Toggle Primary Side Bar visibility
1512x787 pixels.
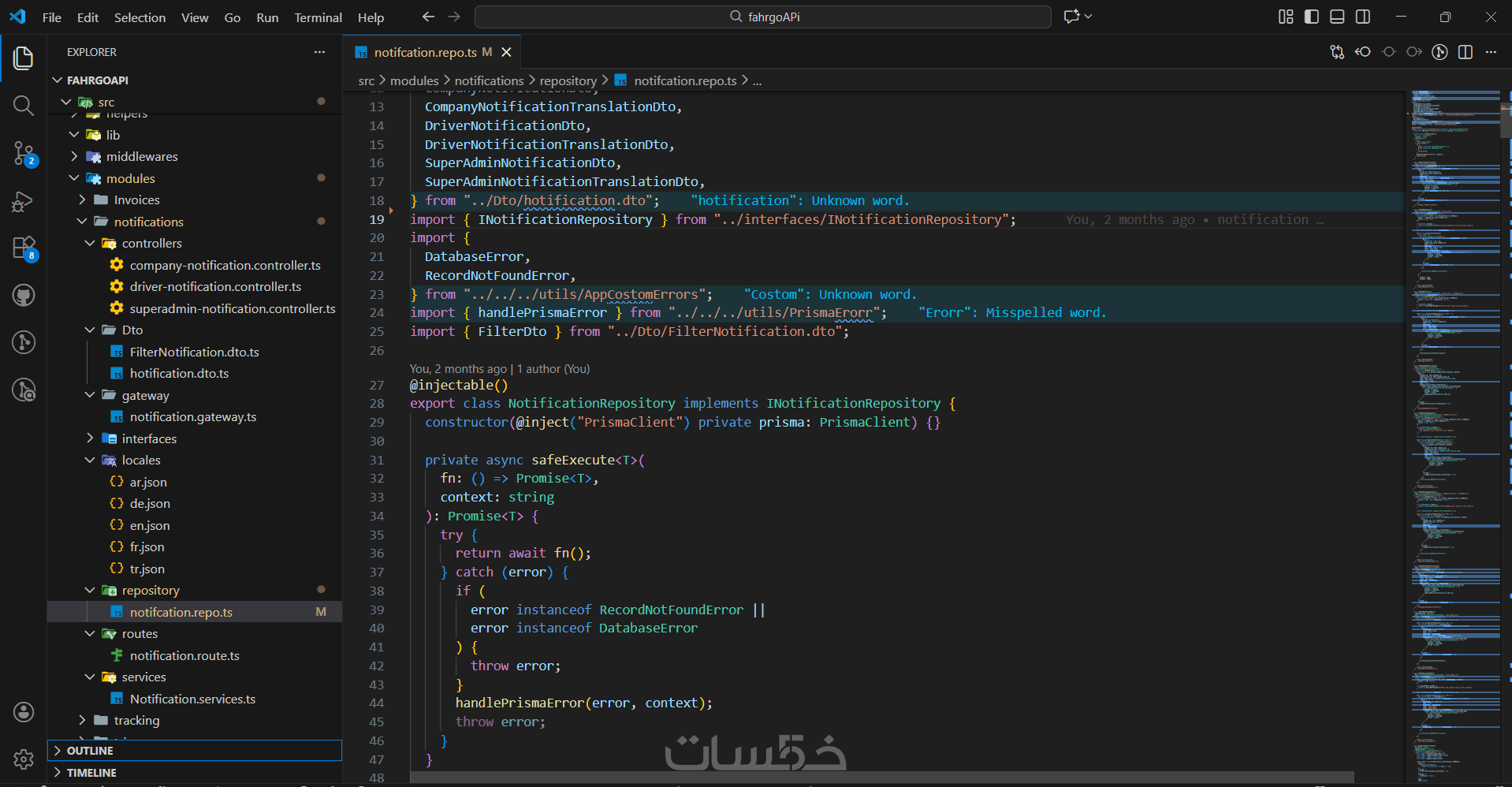pyautogui.click(x=1312, y=17)
